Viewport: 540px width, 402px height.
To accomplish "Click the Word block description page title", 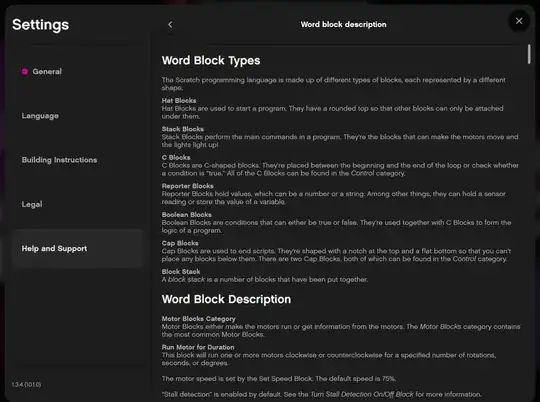I will (x=343, y=24).
